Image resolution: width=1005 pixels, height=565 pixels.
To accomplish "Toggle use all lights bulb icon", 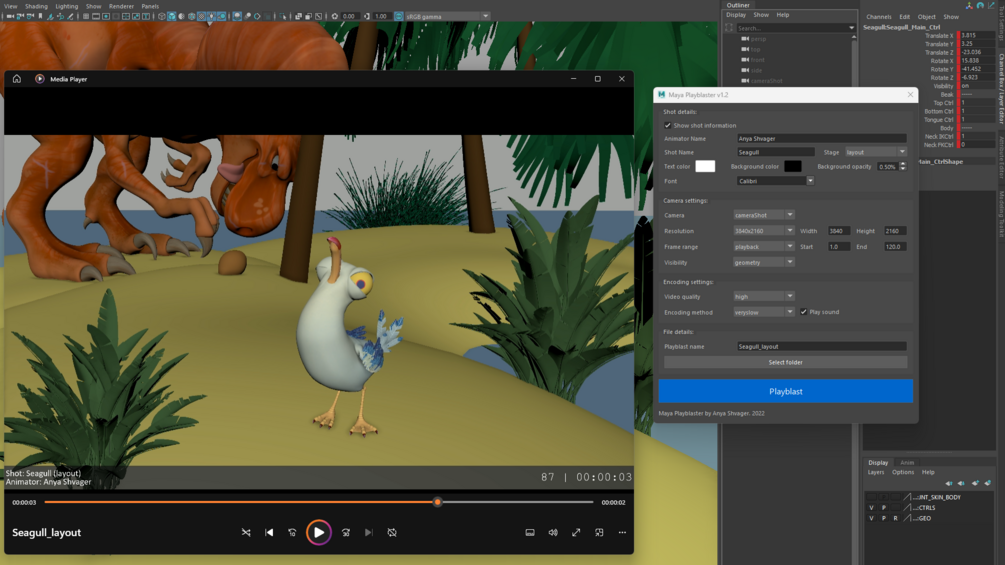I will (x=211, y=16).
